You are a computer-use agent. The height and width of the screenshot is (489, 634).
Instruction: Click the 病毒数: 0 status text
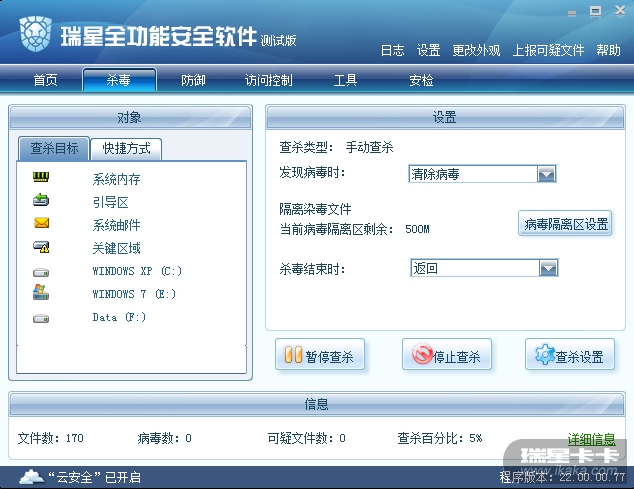(x=164, y=438)
